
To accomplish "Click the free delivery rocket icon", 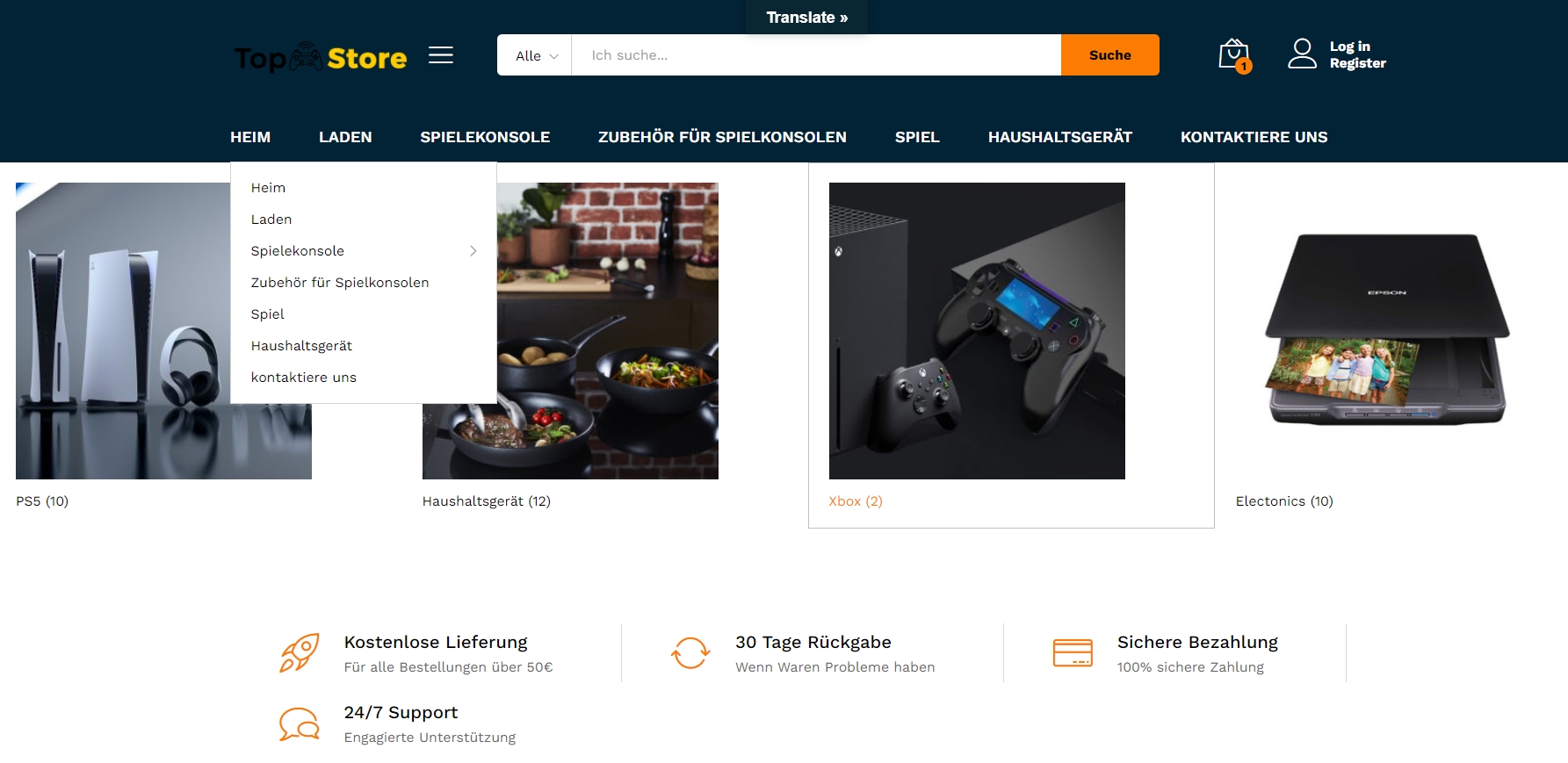I will (300, 653).
